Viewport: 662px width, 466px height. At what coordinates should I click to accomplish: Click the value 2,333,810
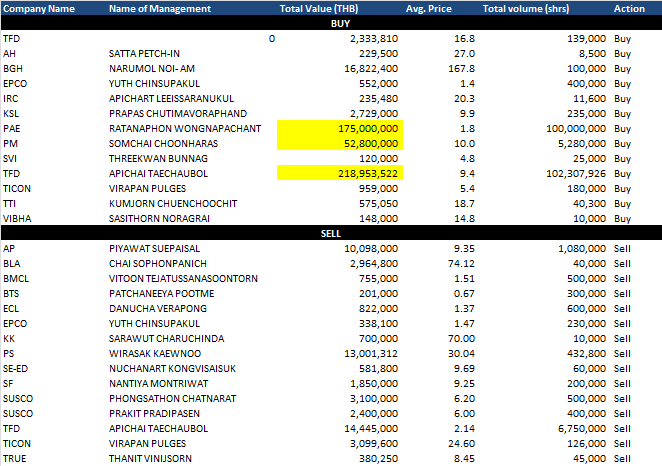tap(374, 38)
